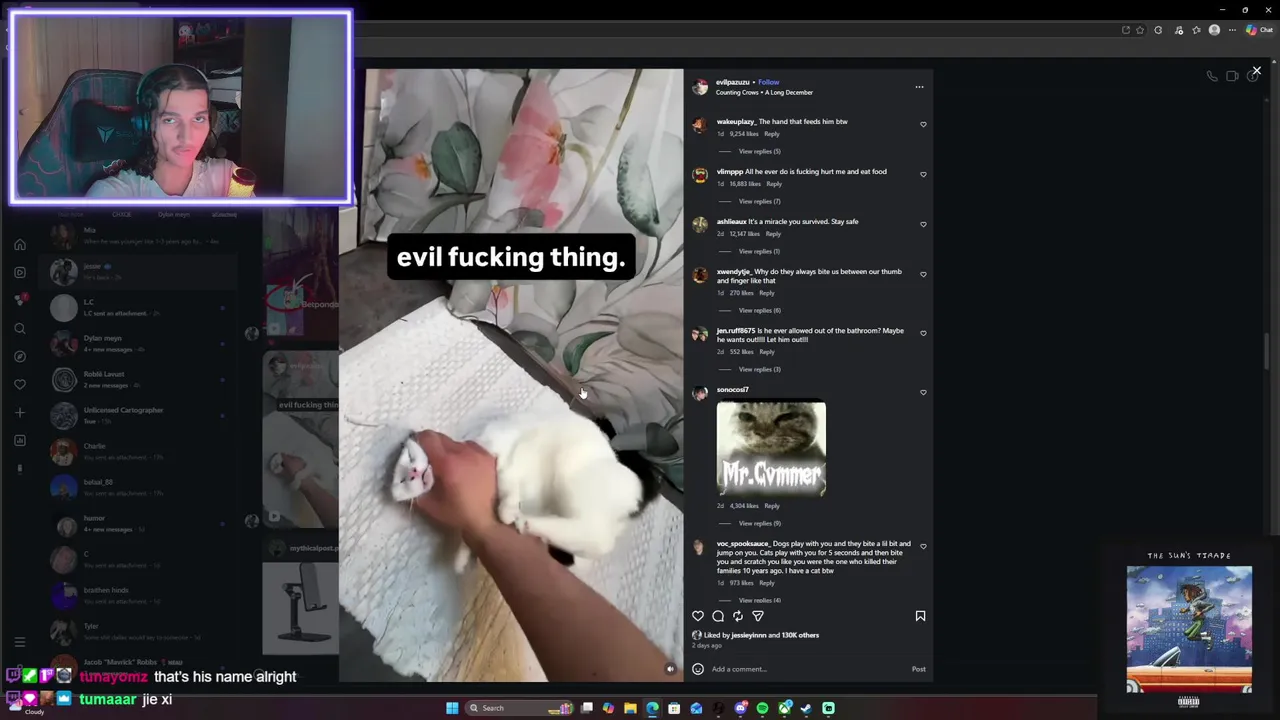Open the emoji picker beside Add a comment
Image resolution: width=1280 pixels, height=720 pixels.
[x=698, y=669]
